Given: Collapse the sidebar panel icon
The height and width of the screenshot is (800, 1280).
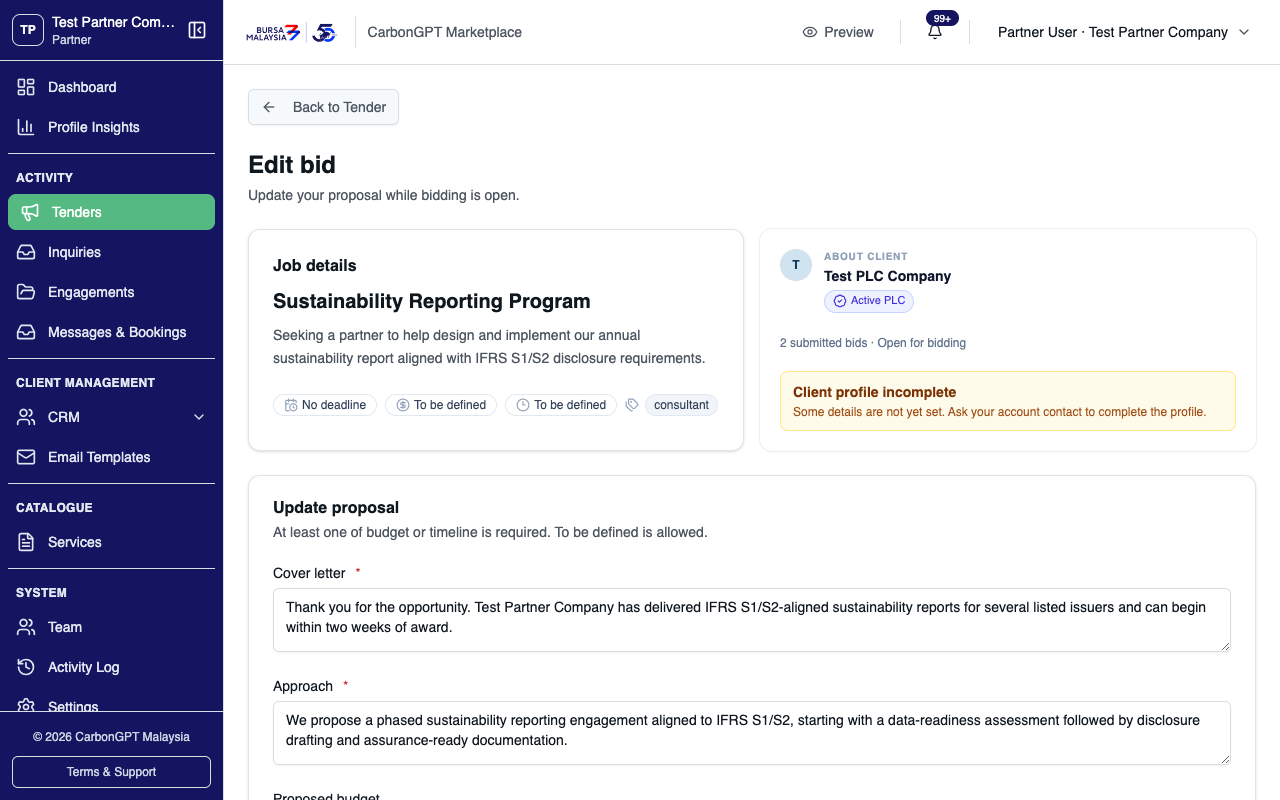Looking at the screenshot, I should pyautogui.click(x=197, y=30).
